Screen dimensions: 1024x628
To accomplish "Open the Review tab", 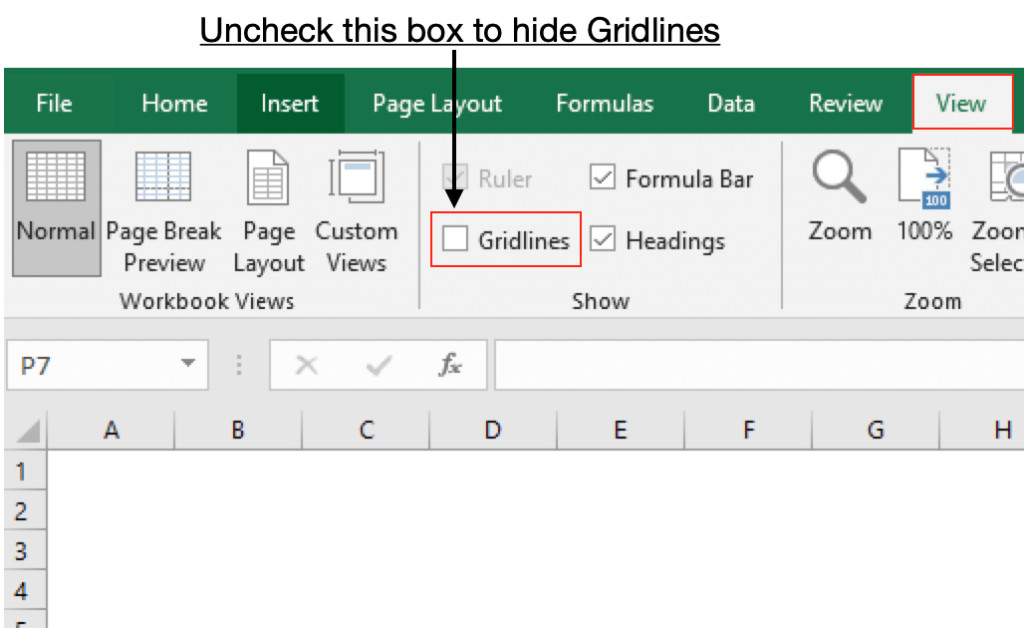I will tap(845, 103).
